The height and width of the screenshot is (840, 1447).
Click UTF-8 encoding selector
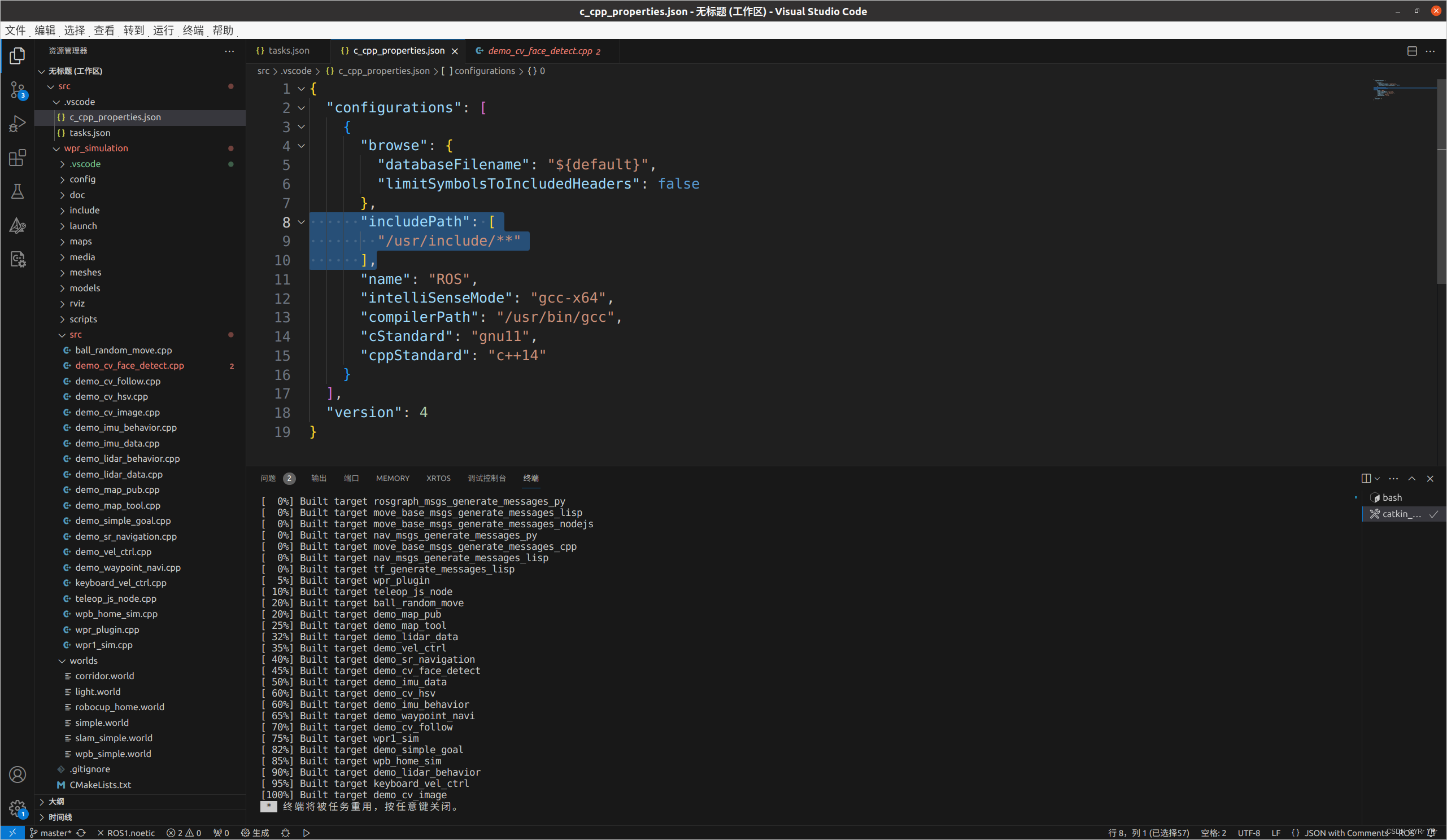(x=1249, y=833)
